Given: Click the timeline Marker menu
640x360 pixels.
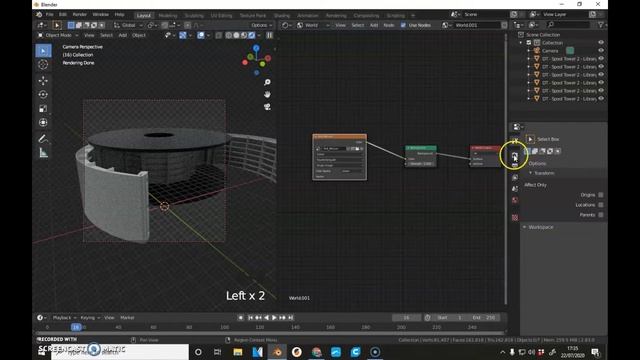Looking at the screenshot, I should pos(127,318).
